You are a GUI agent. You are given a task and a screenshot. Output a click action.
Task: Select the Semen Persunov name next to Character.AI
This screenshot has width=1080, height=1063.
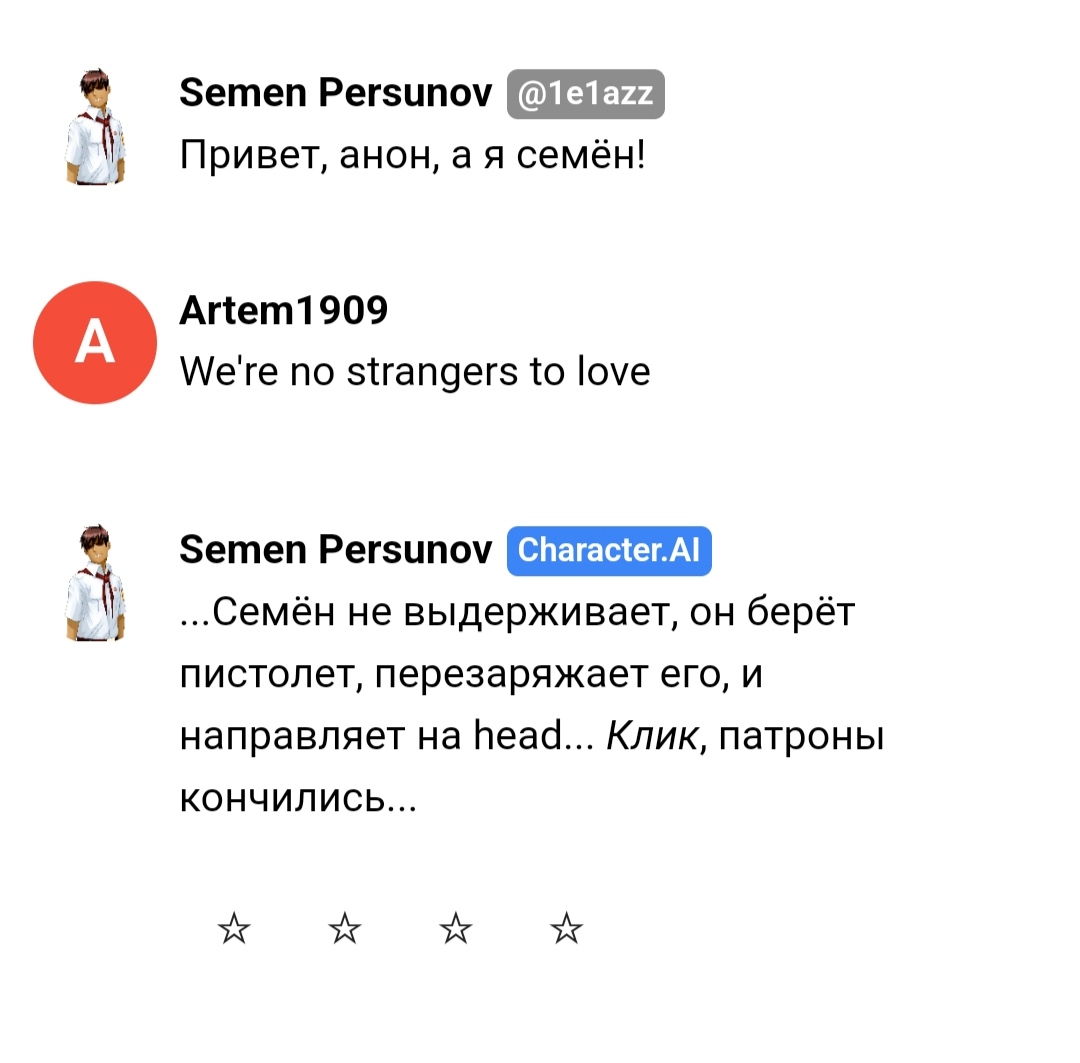coord(336,550)
